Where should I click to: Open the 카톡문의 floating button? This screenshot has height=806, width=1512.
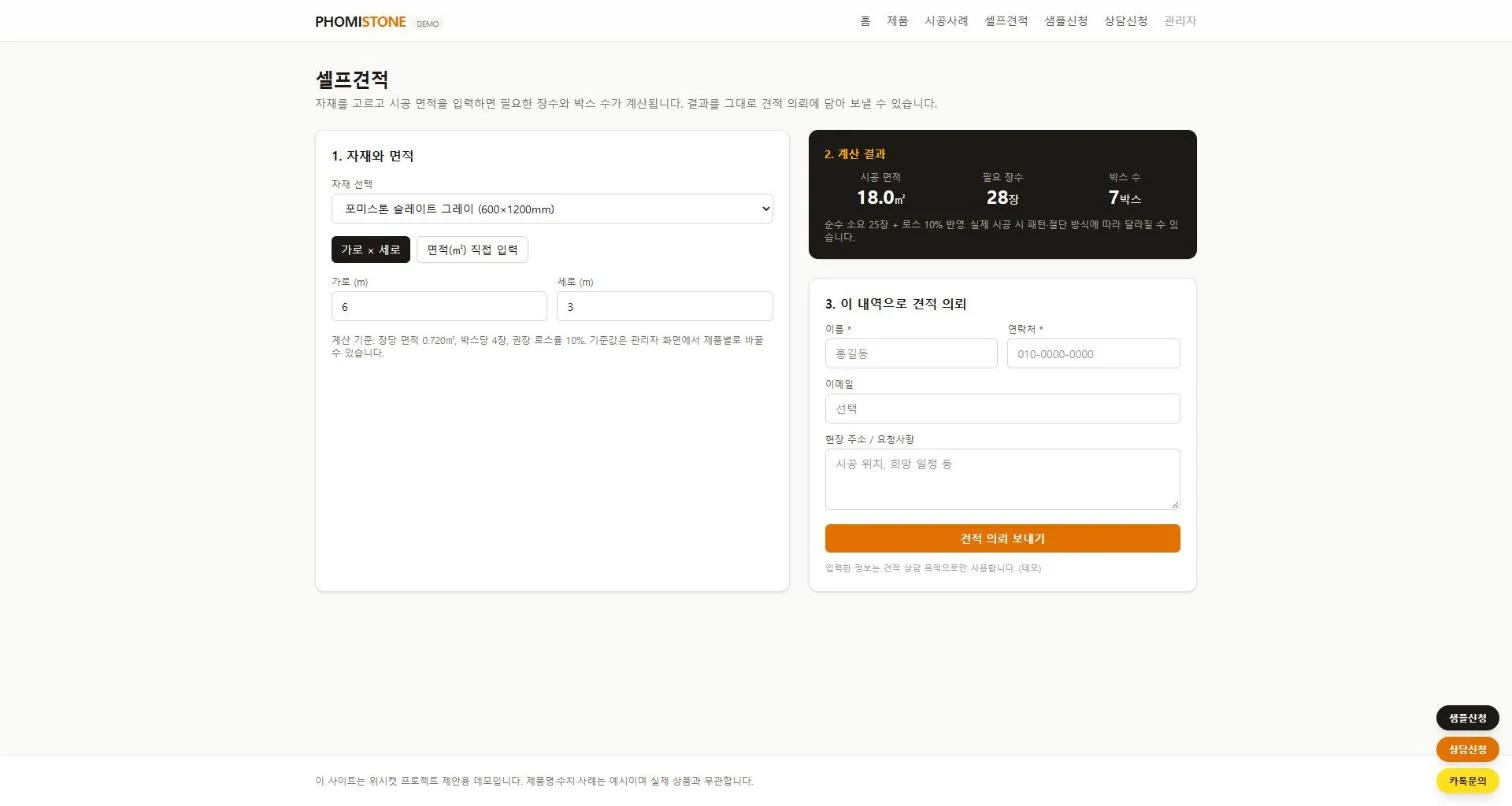(1467, 781)
